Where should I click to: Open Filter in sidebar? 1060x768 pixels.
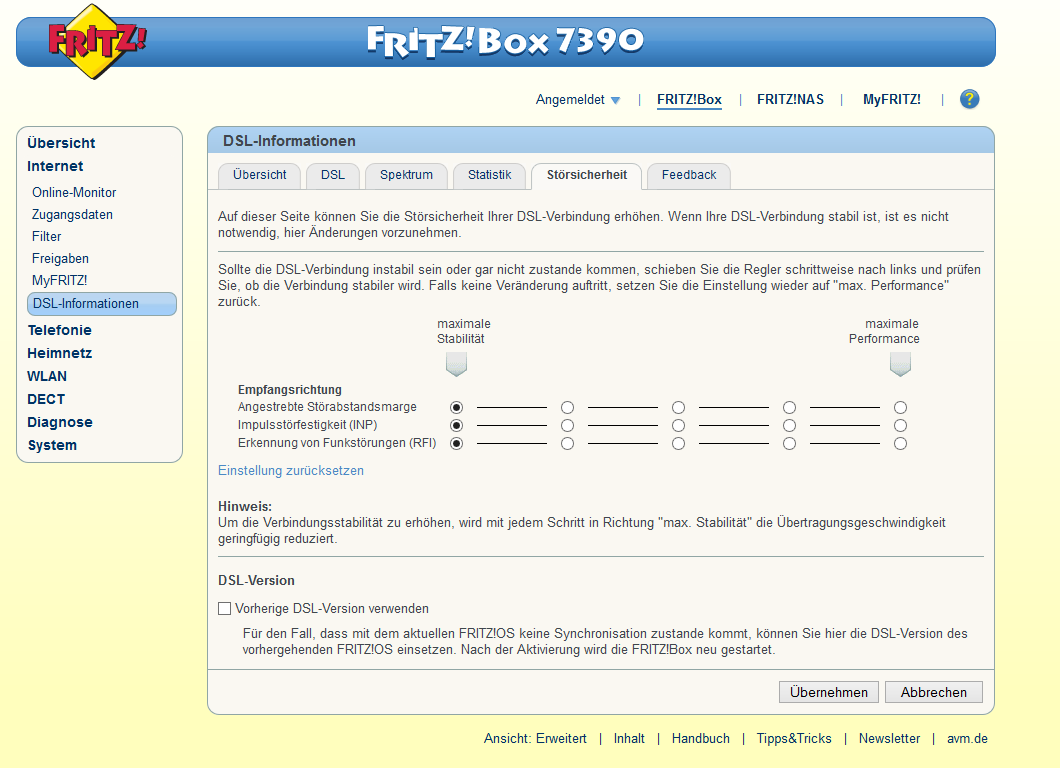pyautogui.click(x=47, y=237)
